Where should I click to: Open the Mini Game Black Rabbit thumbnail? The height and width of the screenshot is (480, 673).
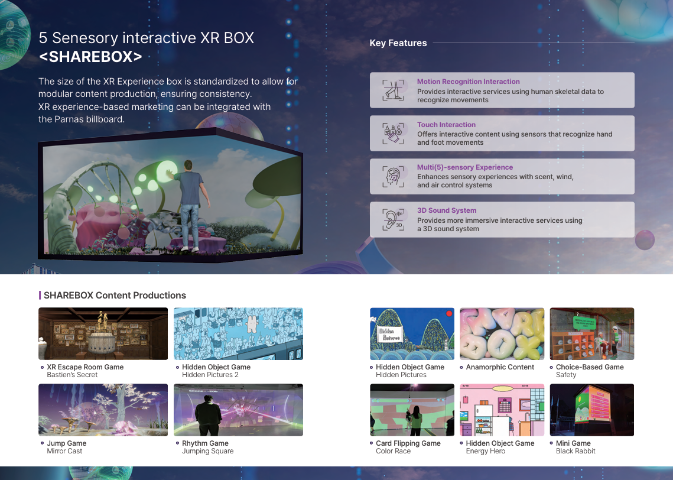click(592, 410)
